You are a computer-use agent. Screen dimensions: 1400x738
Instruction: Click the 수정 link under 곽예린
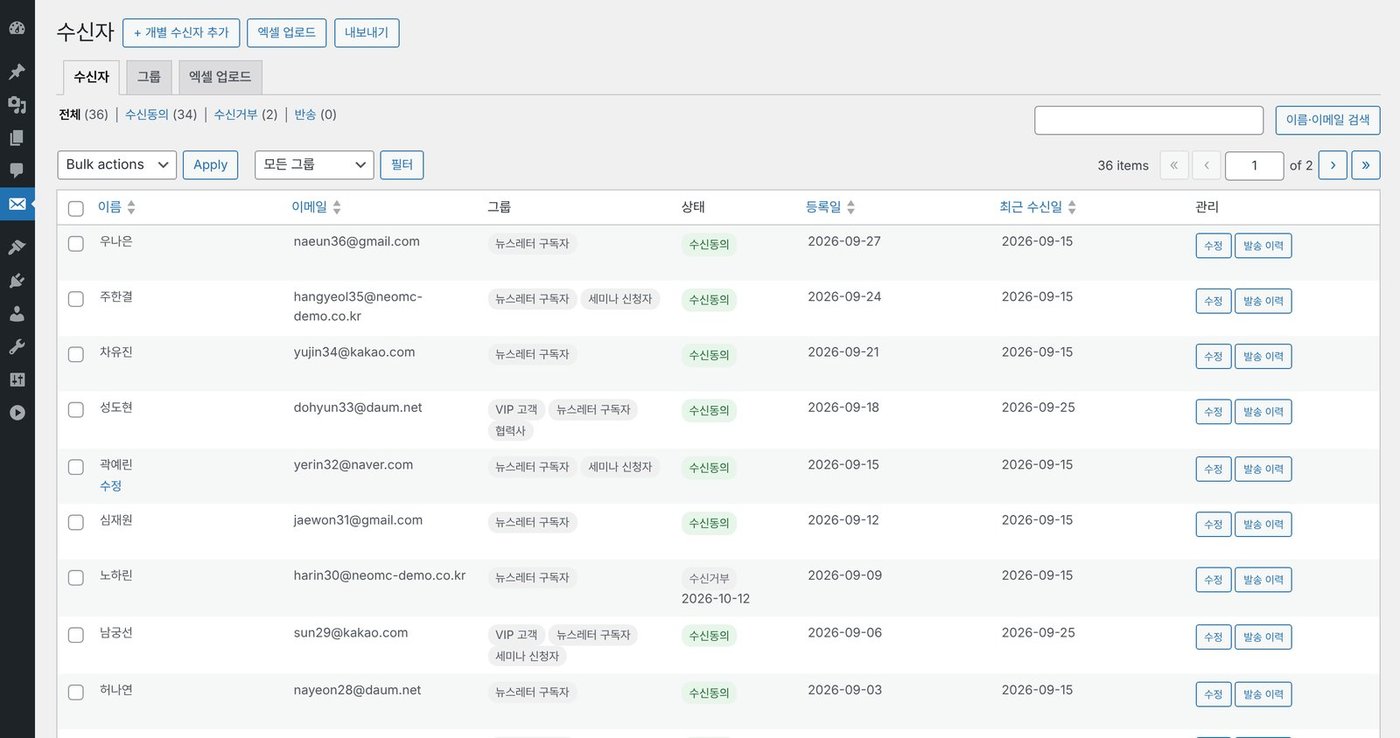tap(111, 485)
